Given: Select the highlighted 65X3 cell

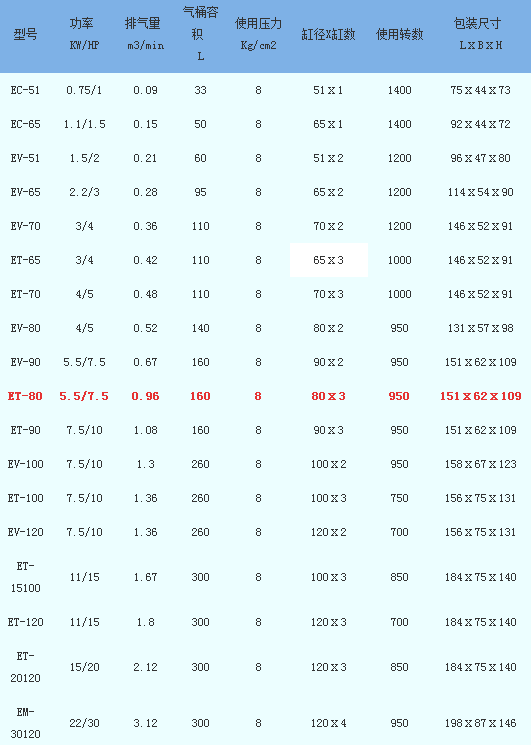Looking at the screenshot, I should tap(329, 260).
